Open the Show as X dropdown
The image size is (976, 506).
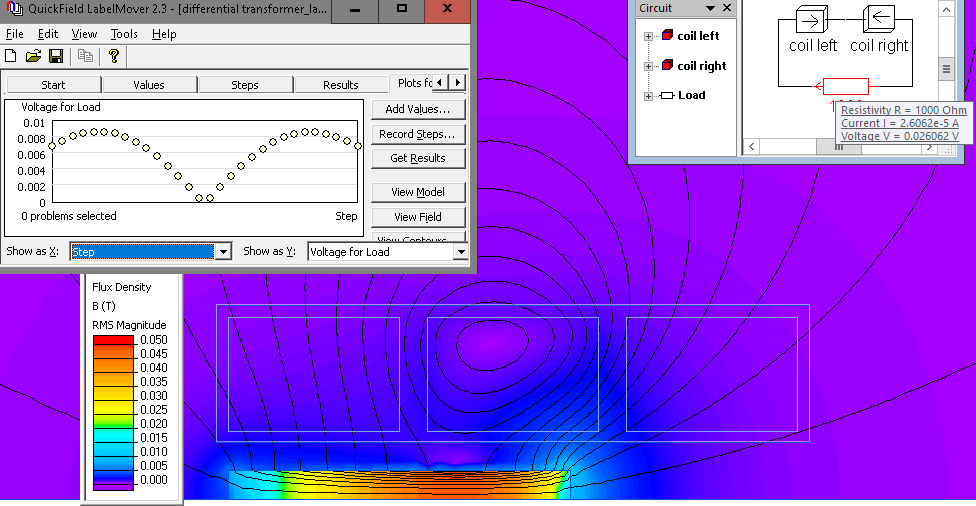[223, 251]
